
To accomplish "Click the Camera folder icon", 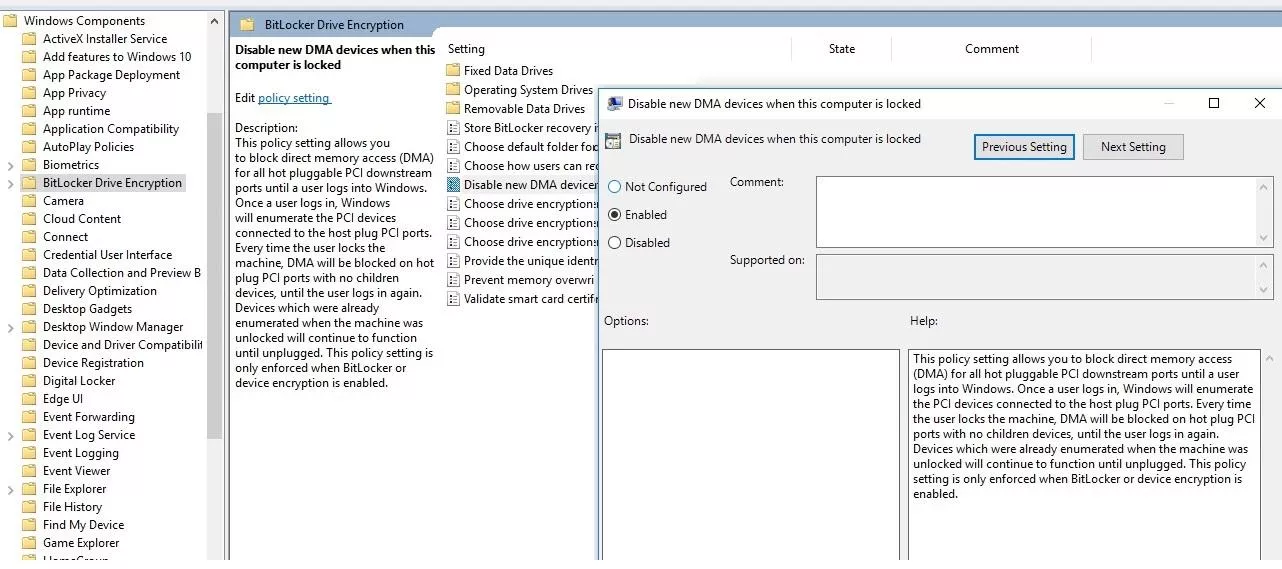I will click(29, 201).
